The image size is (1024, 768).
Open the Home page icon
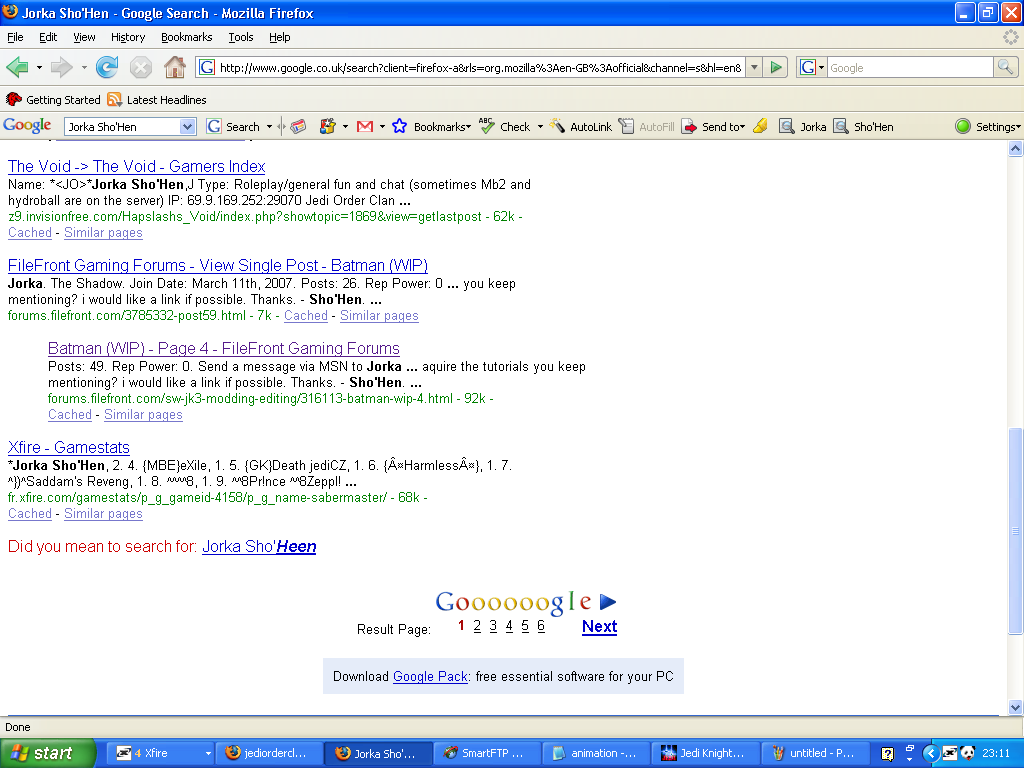coord(174,67)
